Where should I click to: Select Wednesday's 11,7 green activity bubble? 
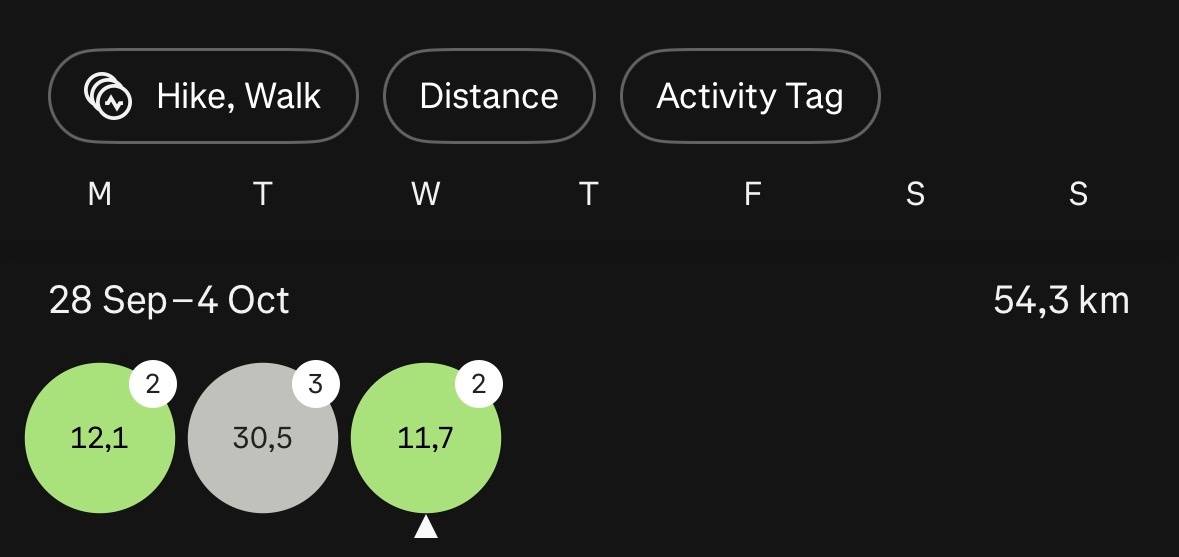pyautogui.click(x=426, y=438)
